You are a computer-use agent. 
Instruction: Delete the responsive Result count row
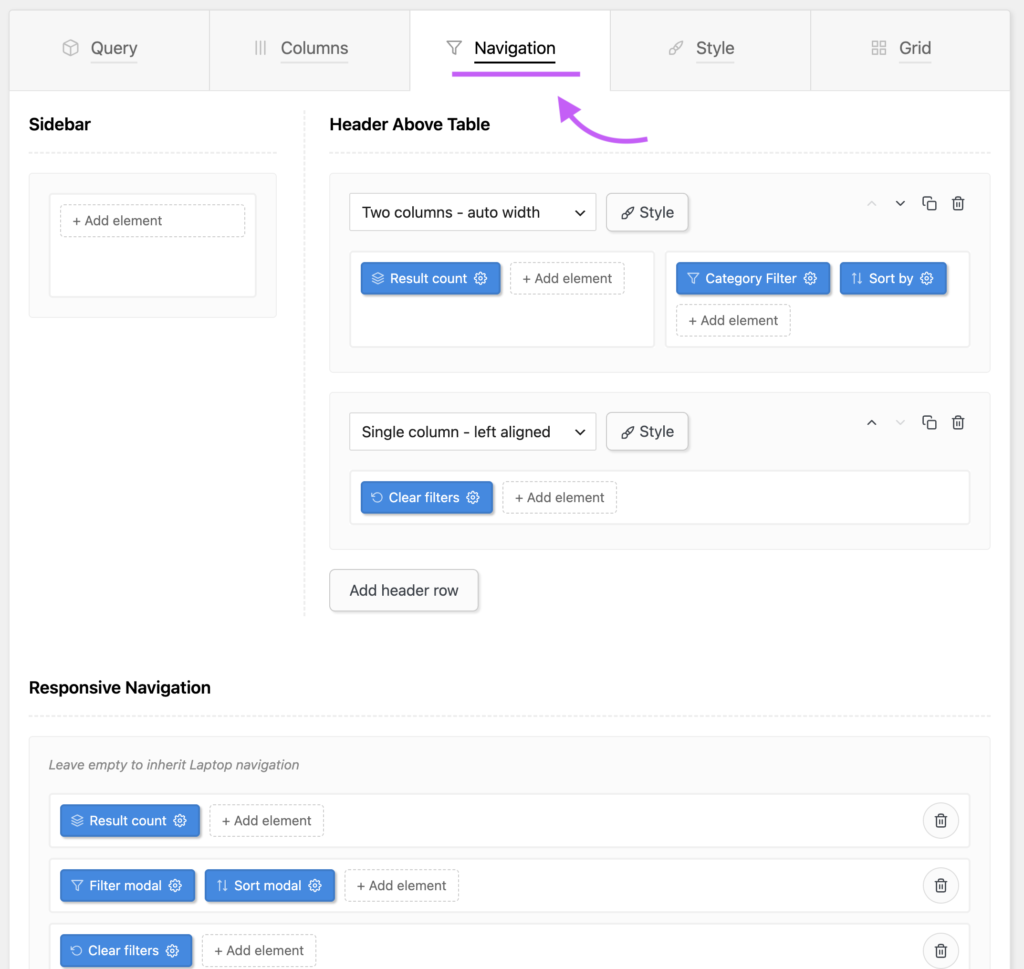coord(940,821)
